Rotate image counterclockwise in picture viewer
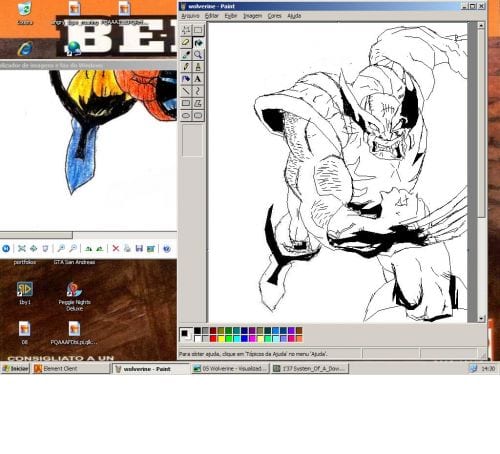500x454 pixels. coord(100,248)
